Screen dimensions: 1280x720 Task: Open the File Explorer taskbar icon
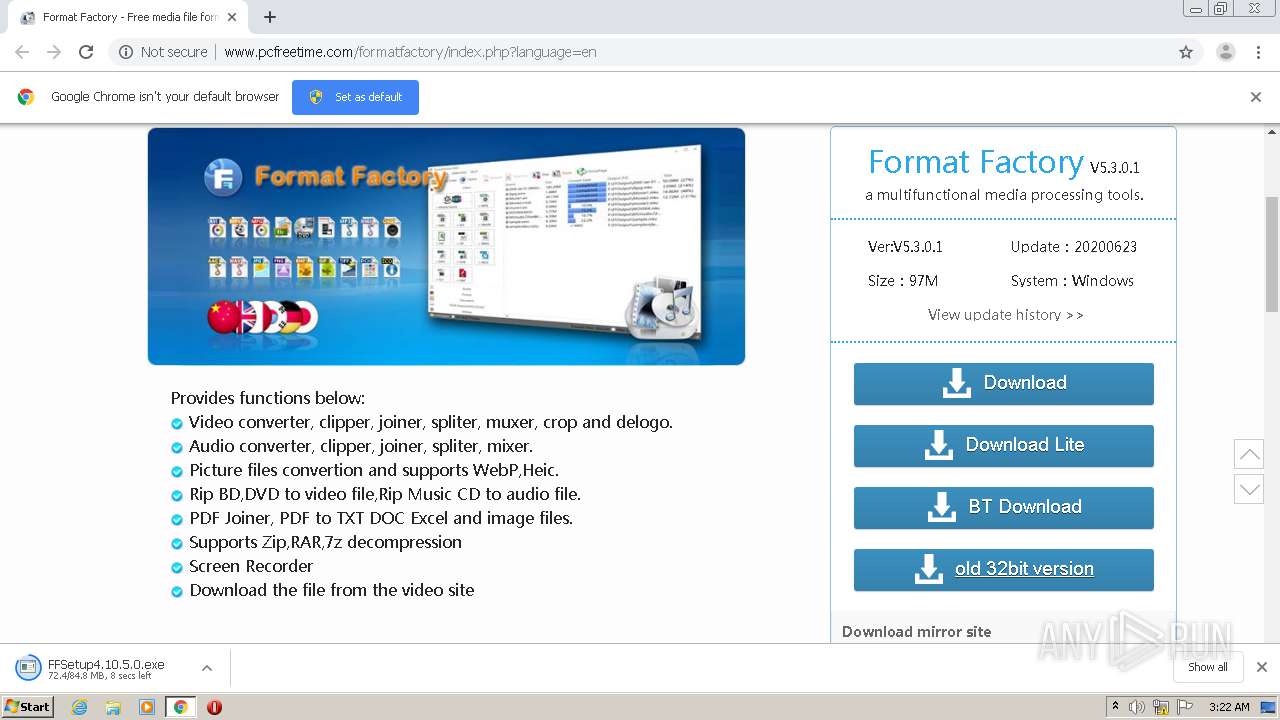tap(113, 707)
